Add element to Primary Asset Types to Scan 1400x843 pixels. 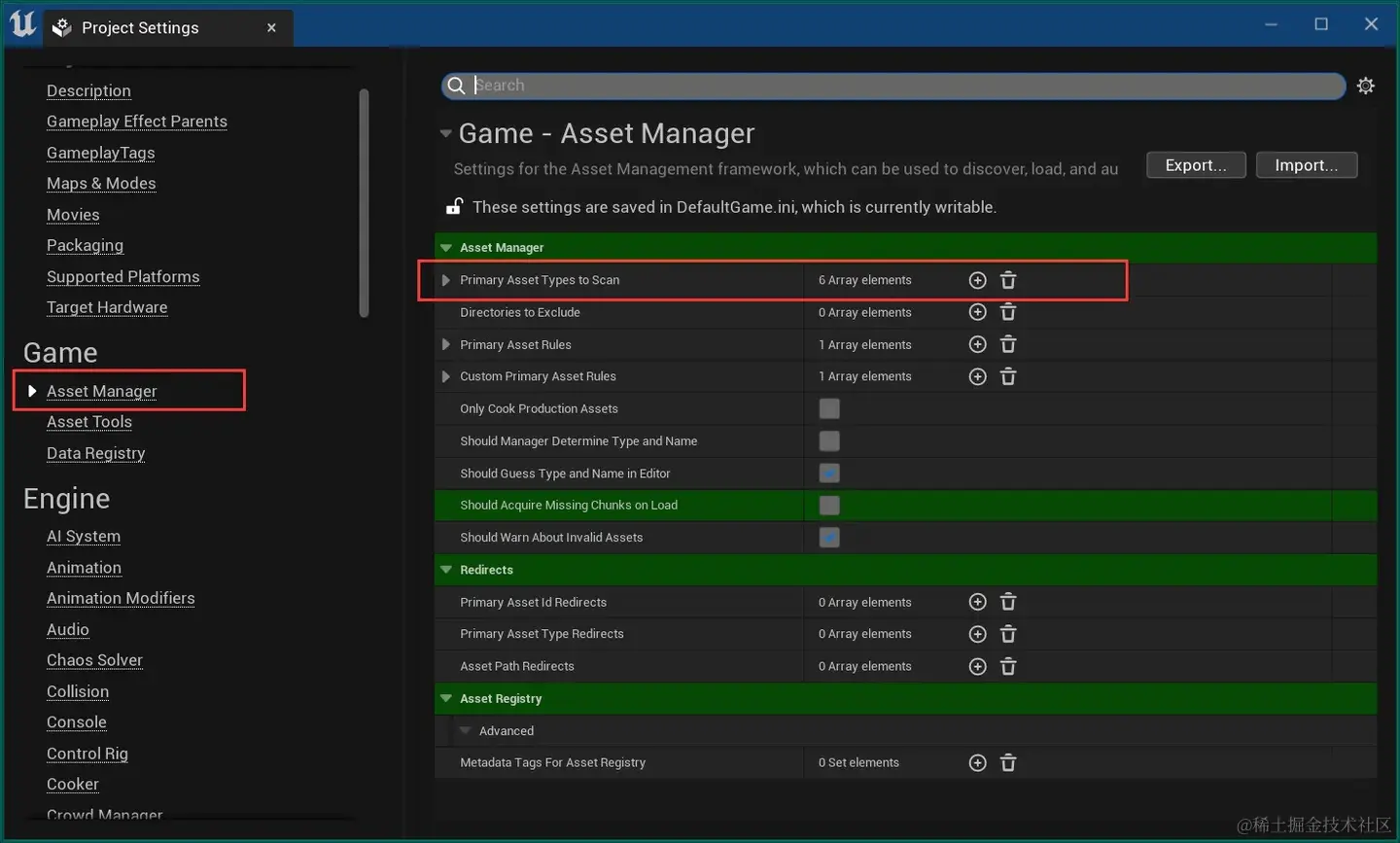click(978, 280)
